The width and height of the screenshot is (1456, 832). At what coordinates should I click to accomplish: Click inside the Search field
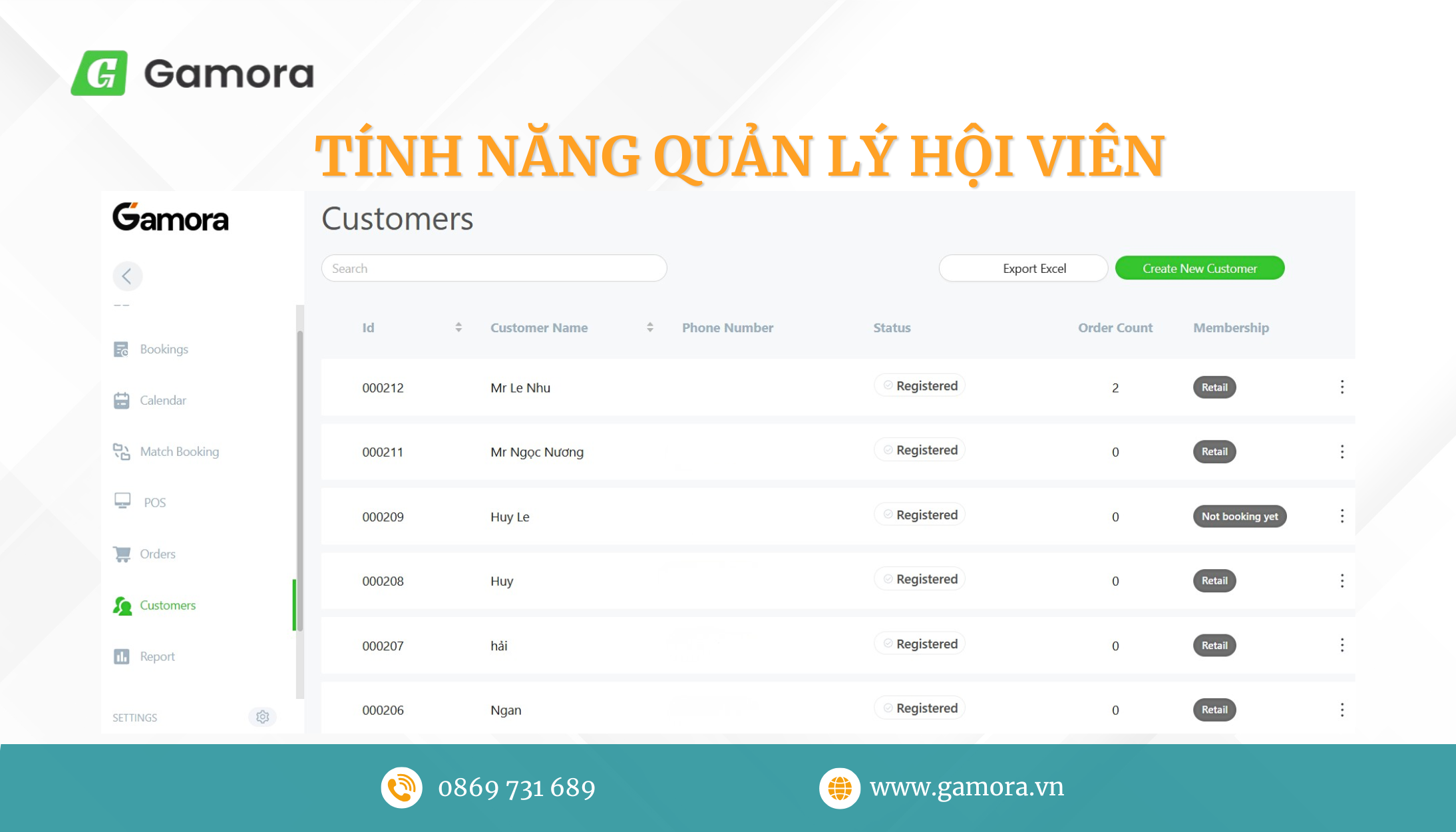coord(494,268)
